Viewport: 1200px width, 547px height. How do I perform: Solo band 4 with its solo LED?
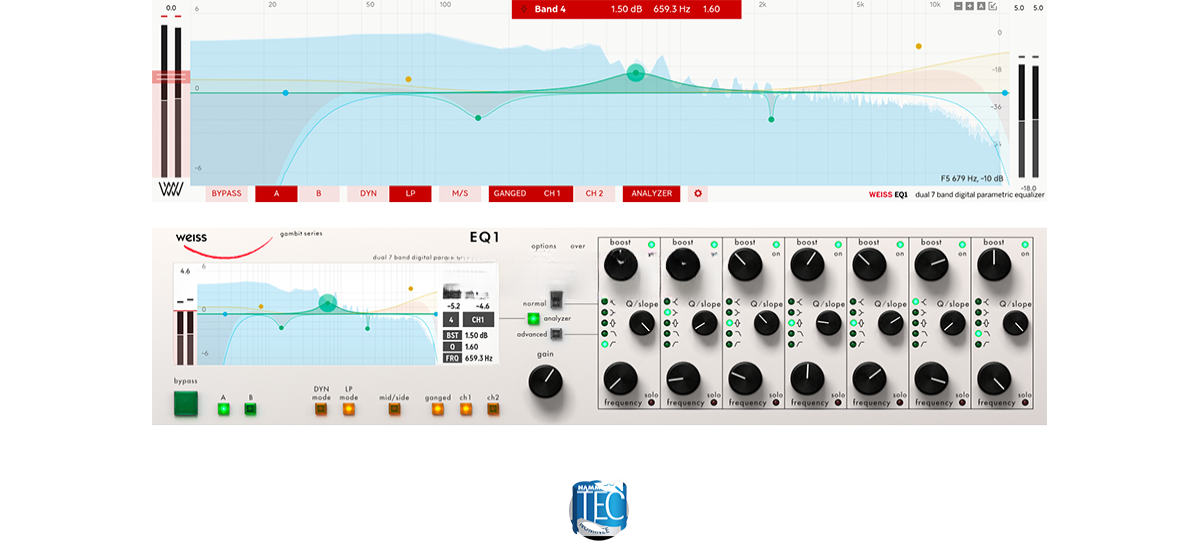[838, 402]
